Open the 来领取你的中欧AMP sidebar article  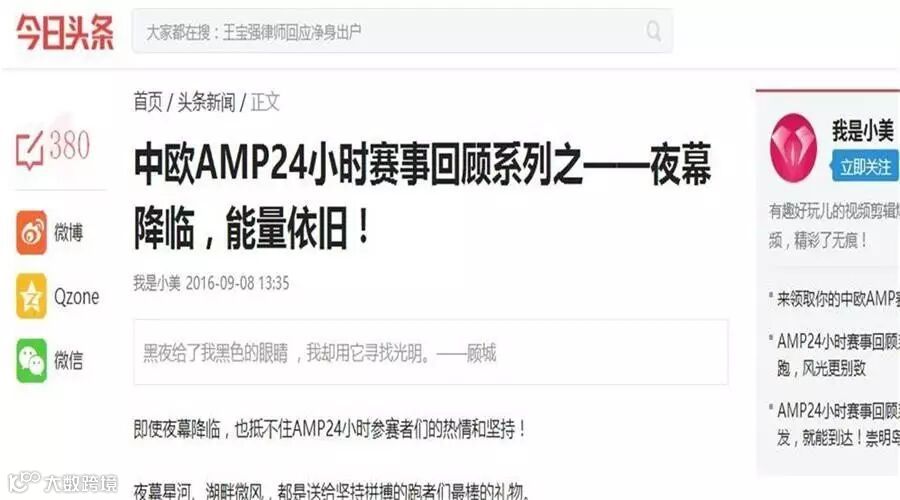(x=838, y=299)
